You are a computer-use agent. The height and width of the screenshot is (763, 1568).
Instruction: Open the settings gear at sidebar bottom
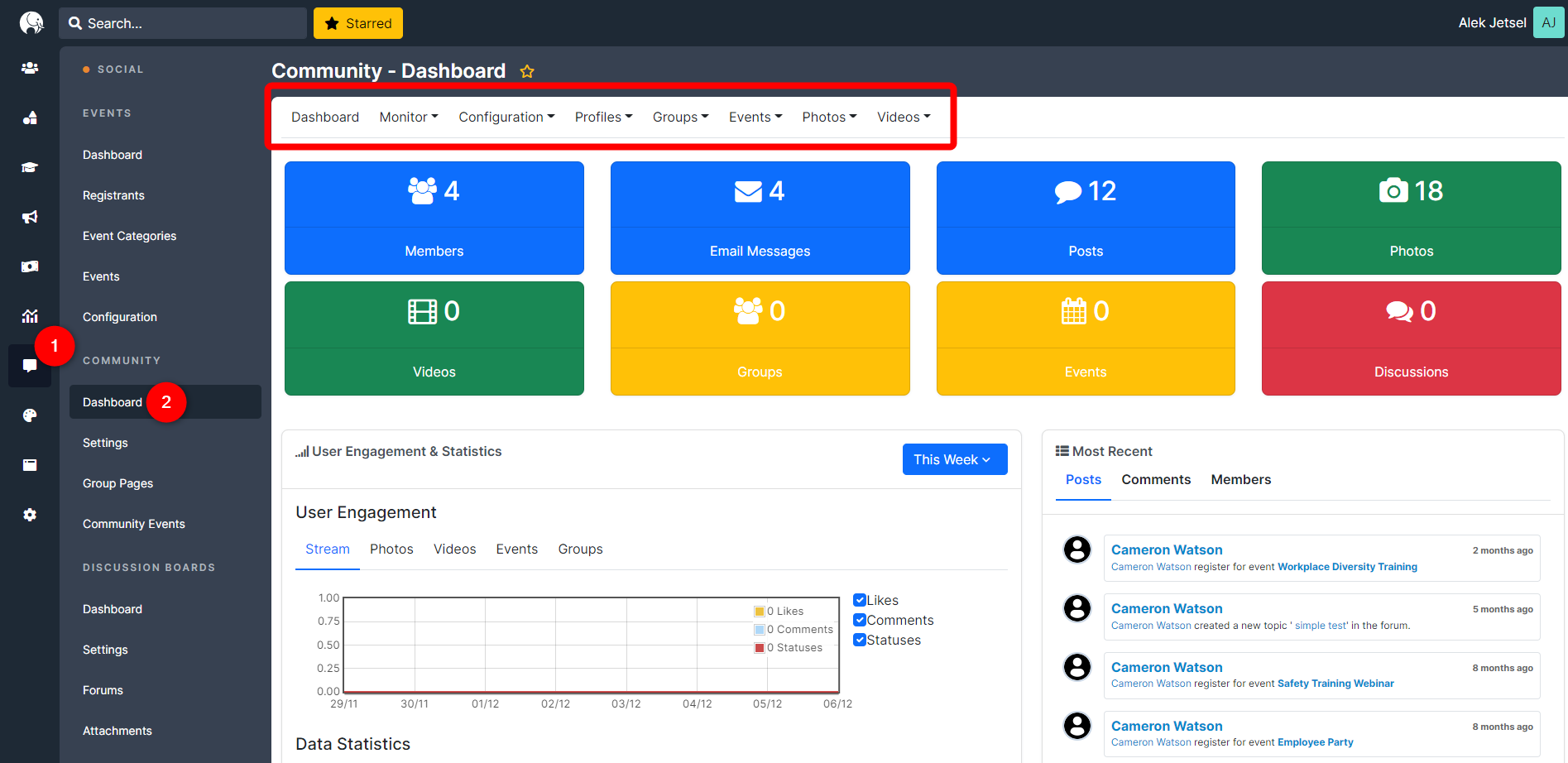pos(30,515)
